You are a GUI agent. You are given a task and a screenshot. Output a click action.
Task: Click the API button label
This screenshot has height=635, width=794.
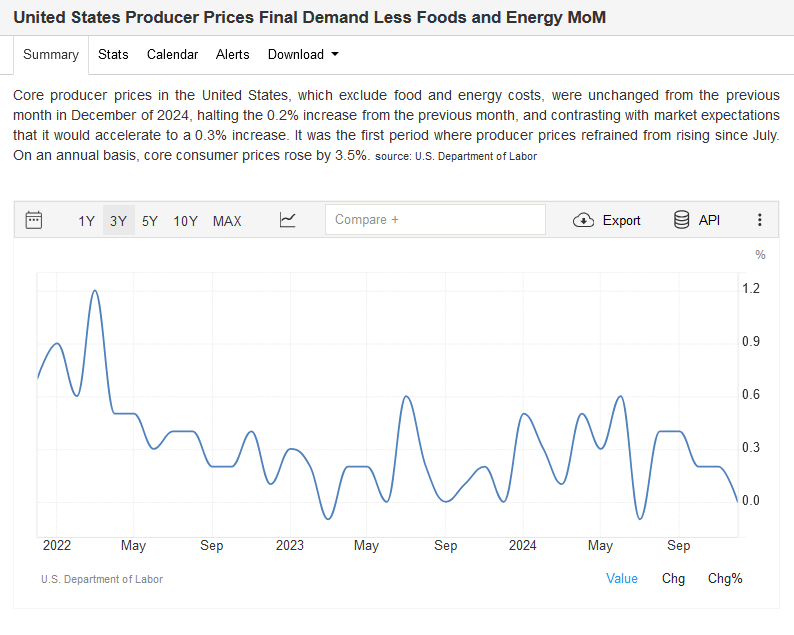[709, 220]
